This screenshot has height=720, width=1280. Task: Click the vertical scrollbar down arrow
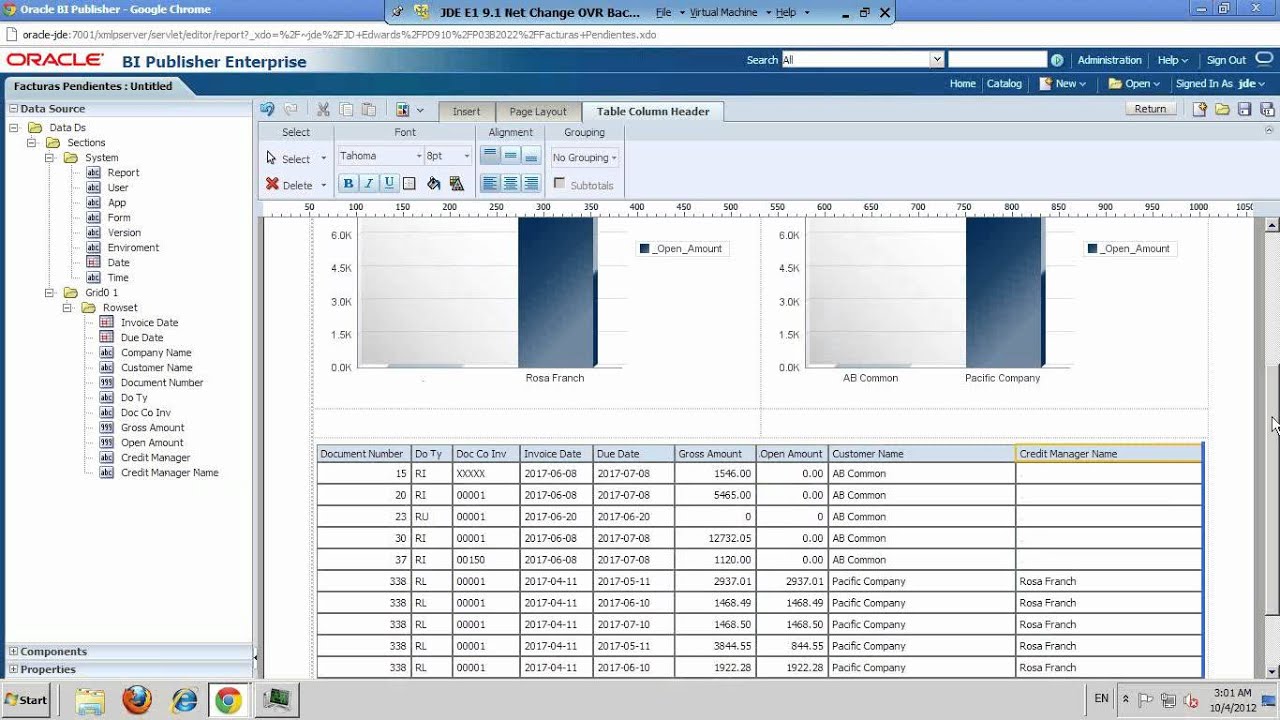point(1272,672)
